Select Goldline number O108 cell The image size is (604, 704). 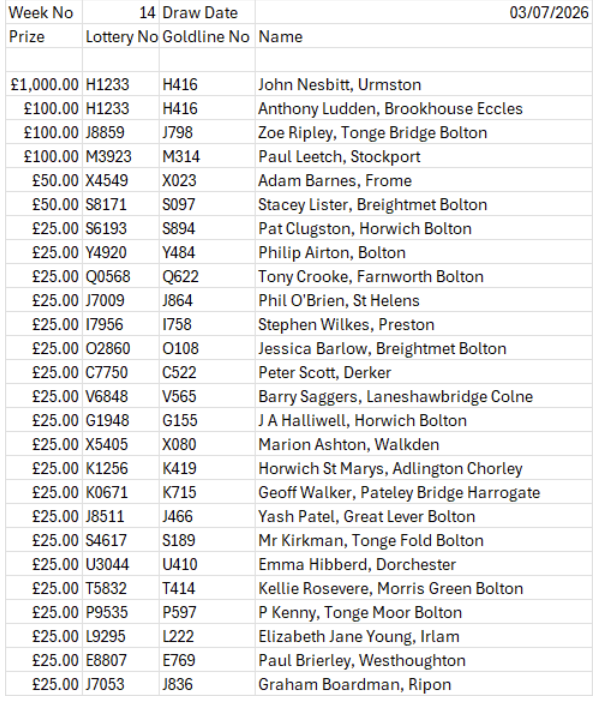point(207,348)
